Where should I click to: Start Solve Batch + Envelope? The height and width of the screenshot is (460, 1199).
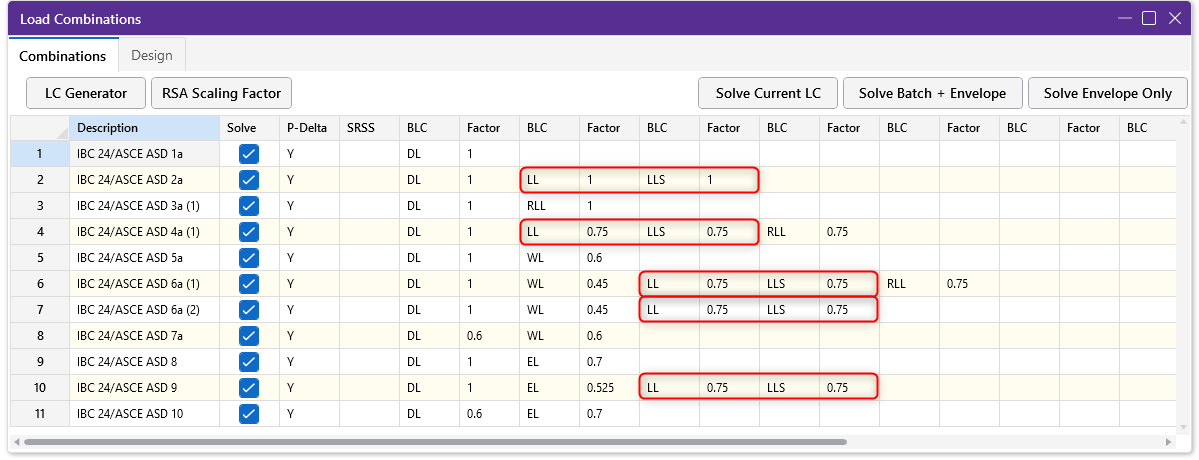pyautogui.click(x=933, y=93)
